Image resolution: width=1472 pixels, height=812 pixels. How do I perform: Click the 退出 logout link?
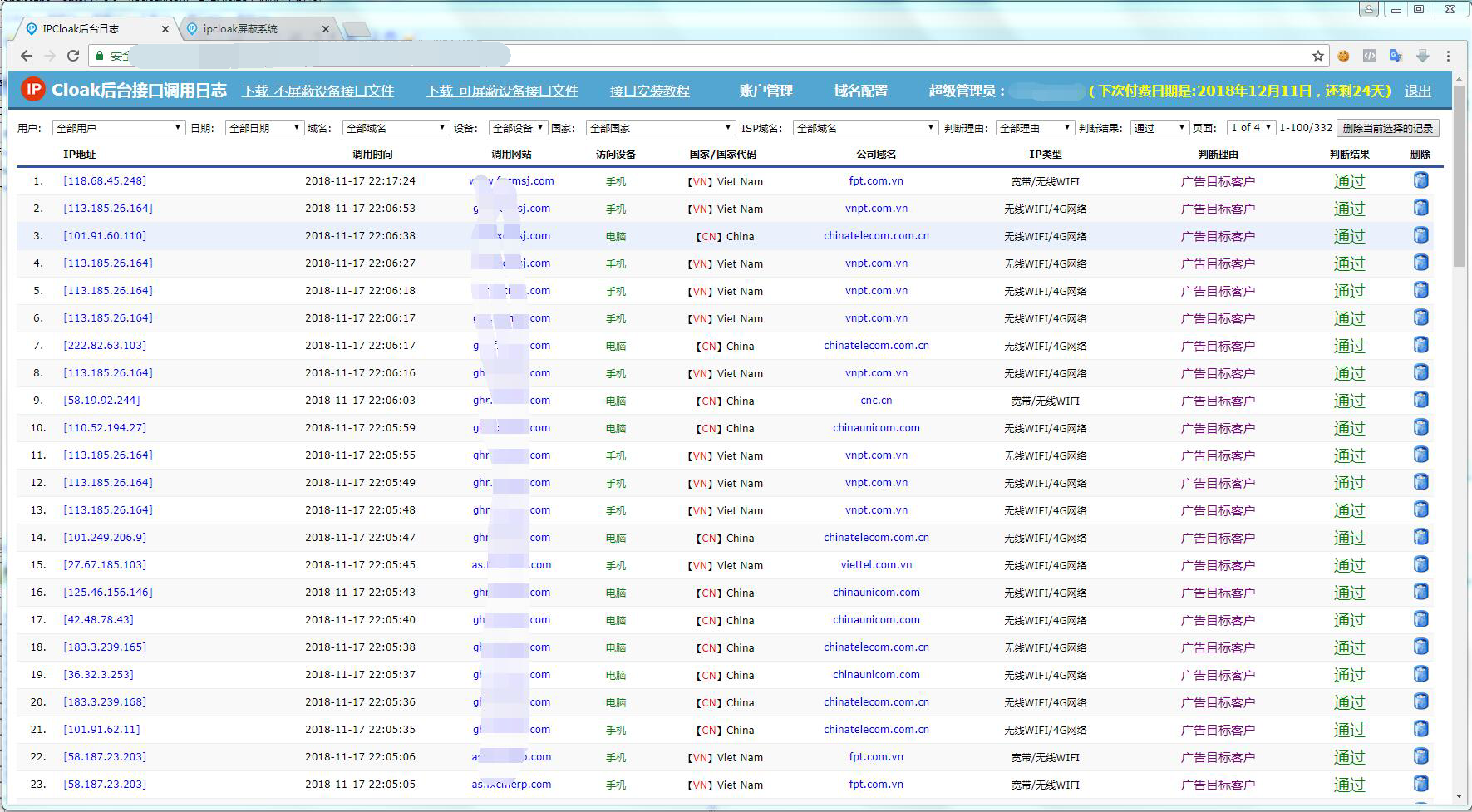[x=1417, y=91]
